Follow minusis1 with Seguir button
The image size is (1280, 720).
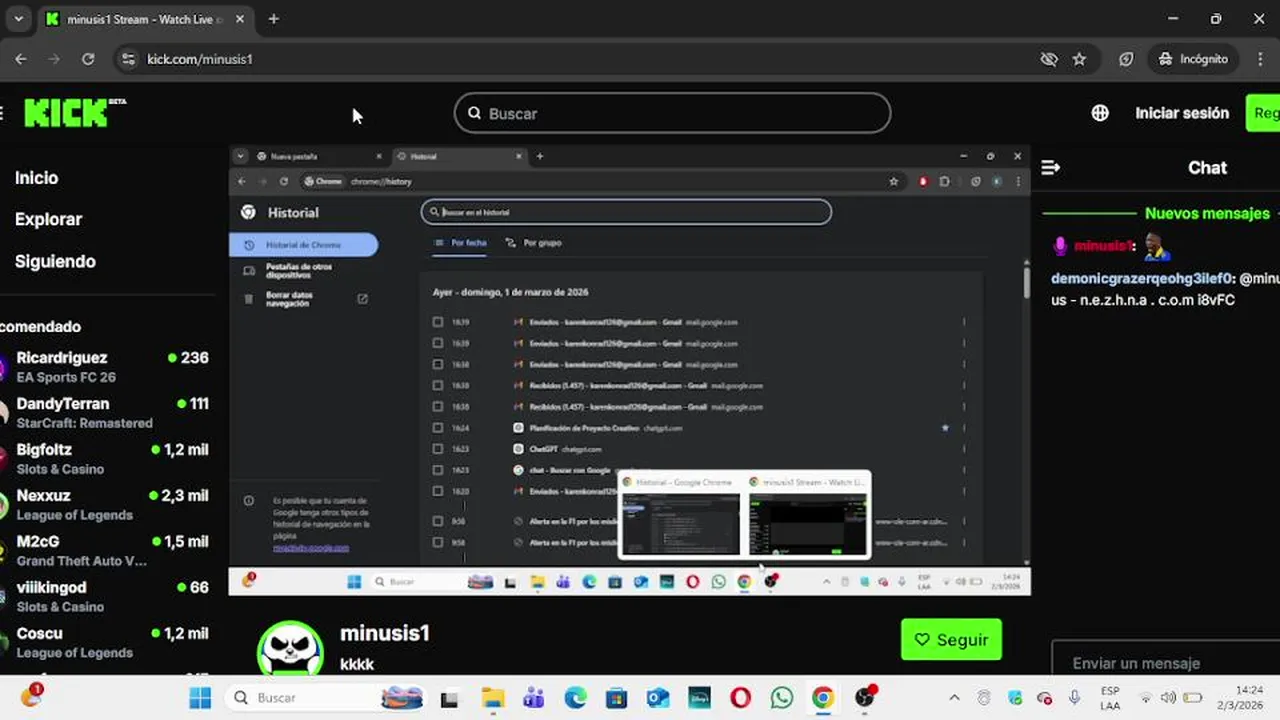point(951,640)
